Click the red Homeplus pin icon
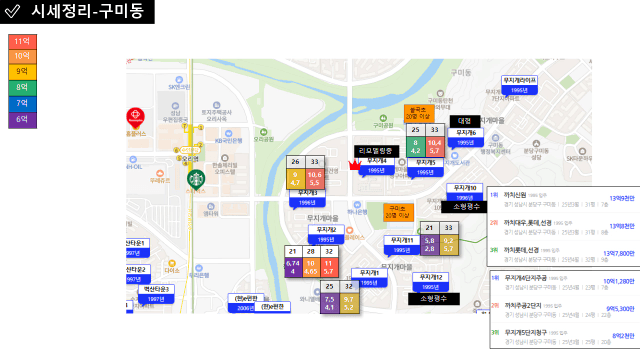This screenshot has width=640, height=360. pos(136,118)
